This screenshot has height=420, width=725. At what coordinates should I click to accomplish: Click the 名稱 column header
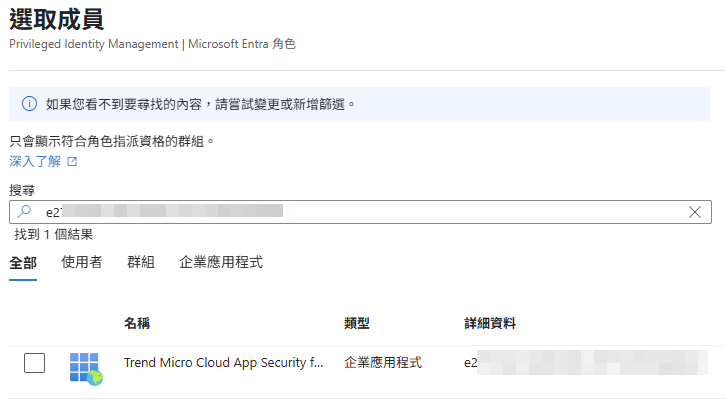pyautogui.click(x=137, y=323)
